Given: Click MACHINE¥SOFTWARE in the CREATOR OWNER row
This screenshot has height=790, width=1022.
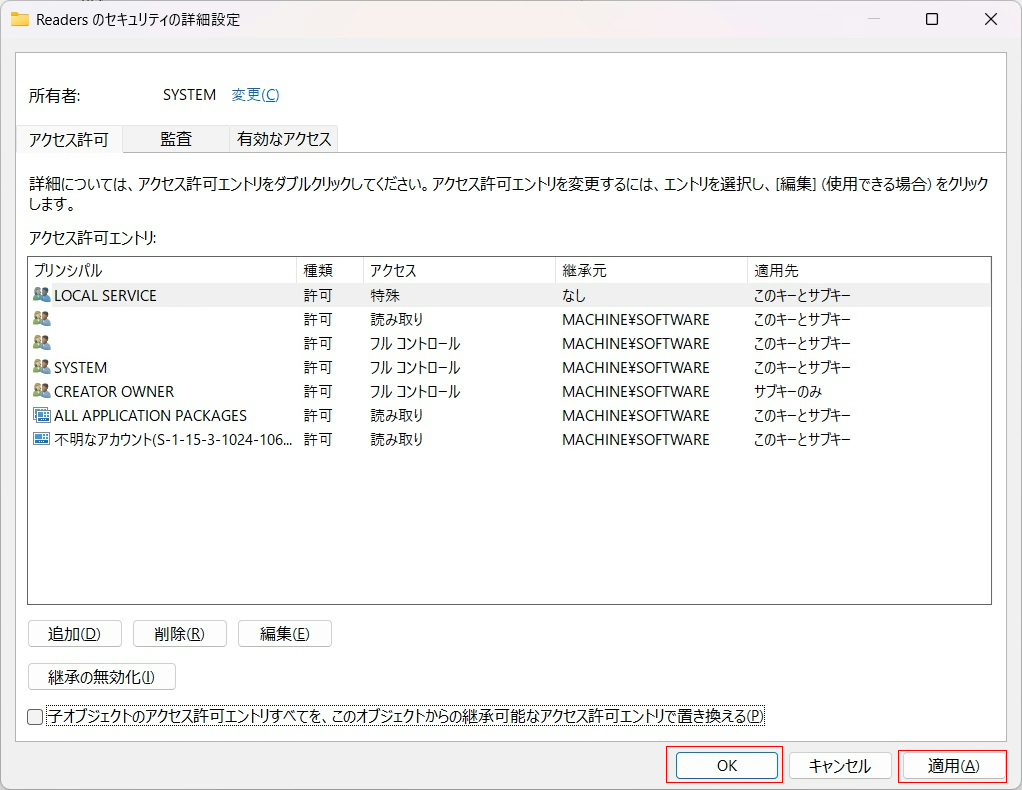Looking at the screenshot, I should (x=635, y=392).
